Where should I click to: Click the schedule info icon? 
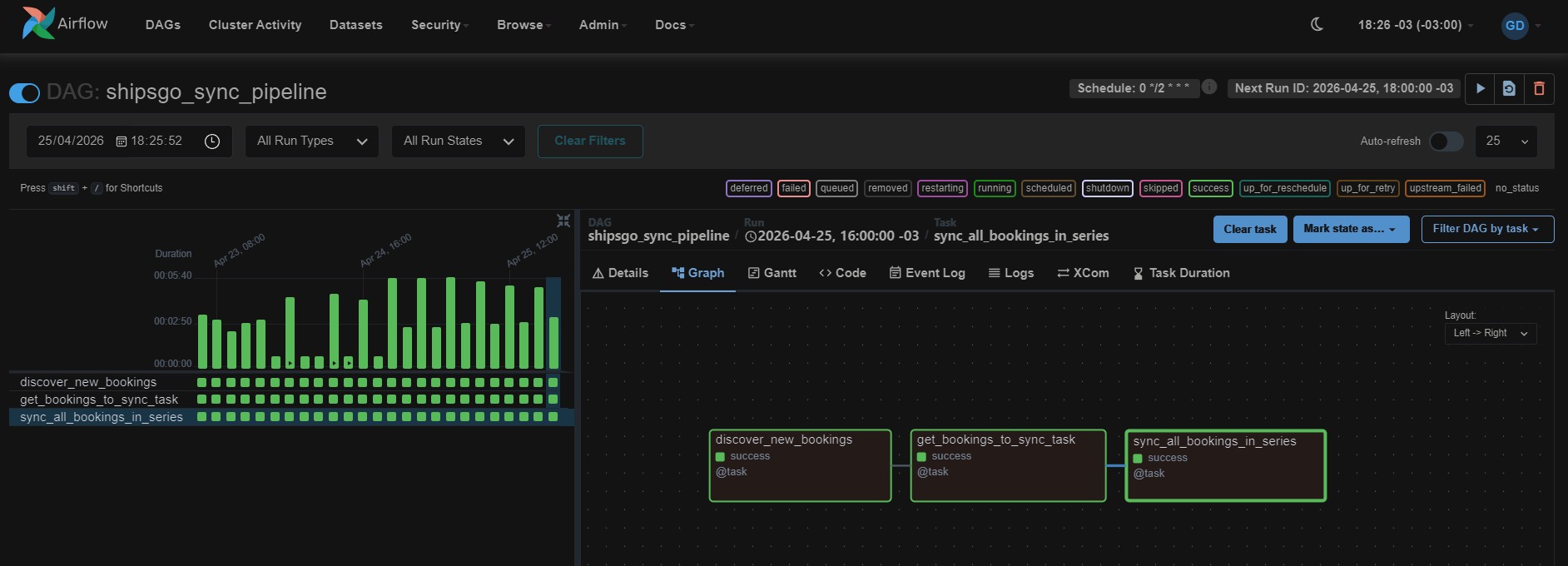(1209, 87)
